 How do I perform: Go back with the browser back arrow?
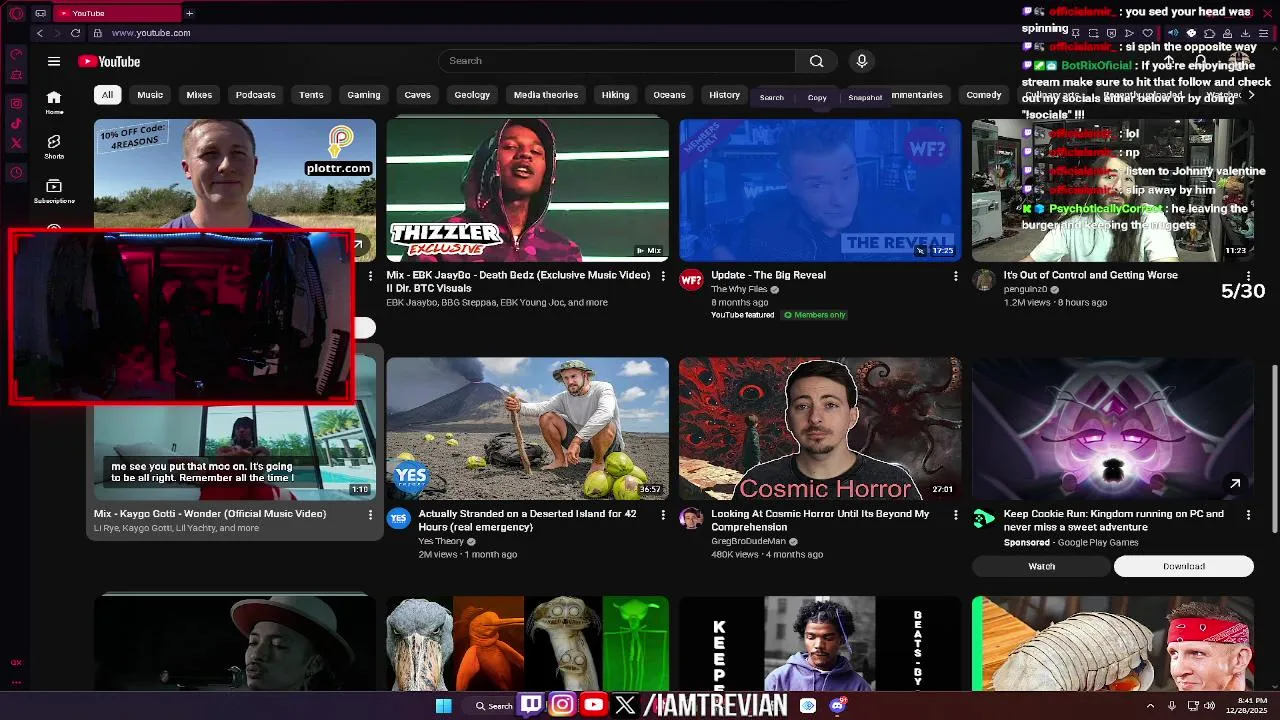tap(40, 33)
